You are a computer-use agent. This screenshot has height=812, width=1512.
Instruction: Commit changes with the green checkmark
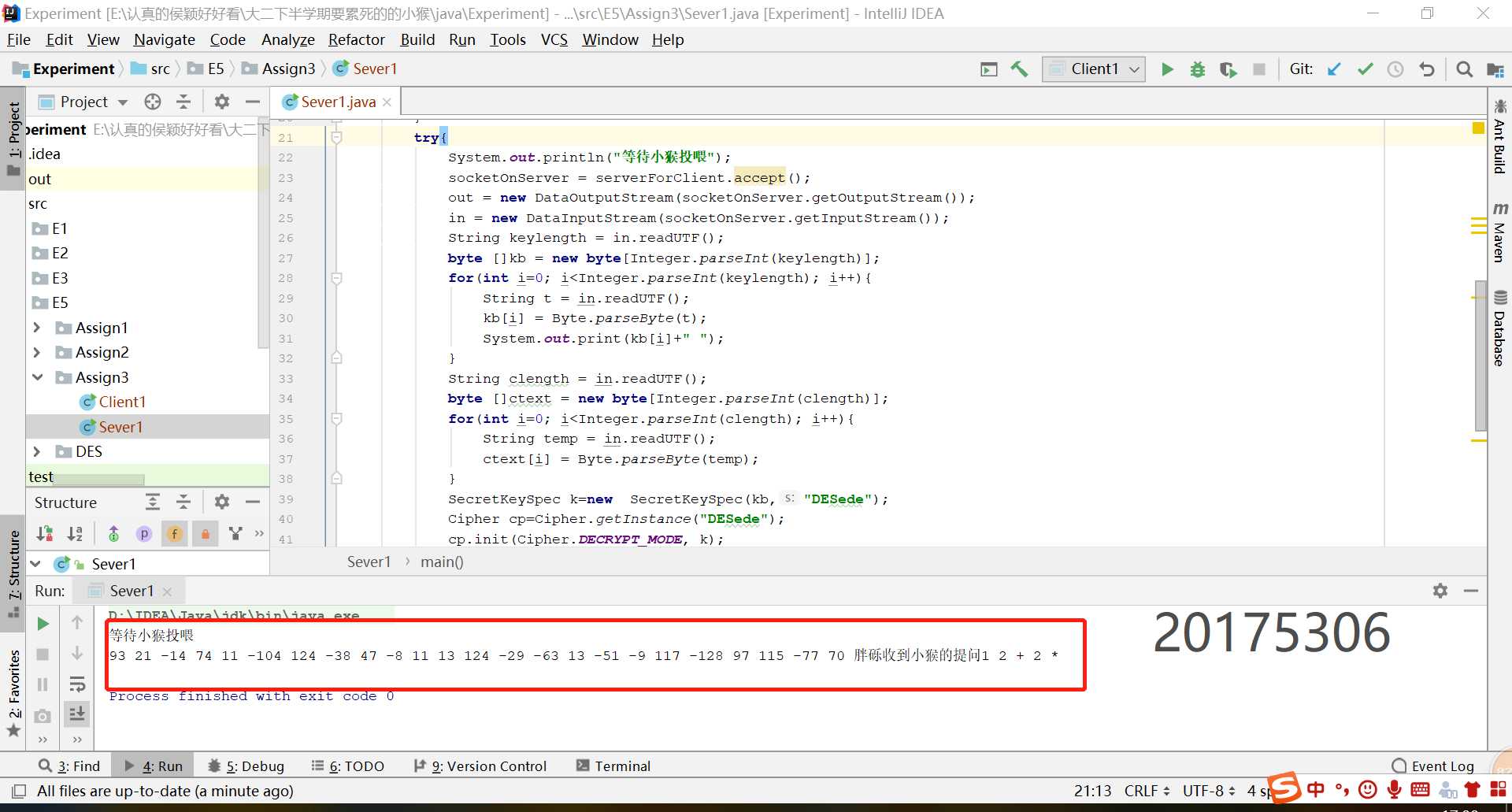(x=1365, y=69)
